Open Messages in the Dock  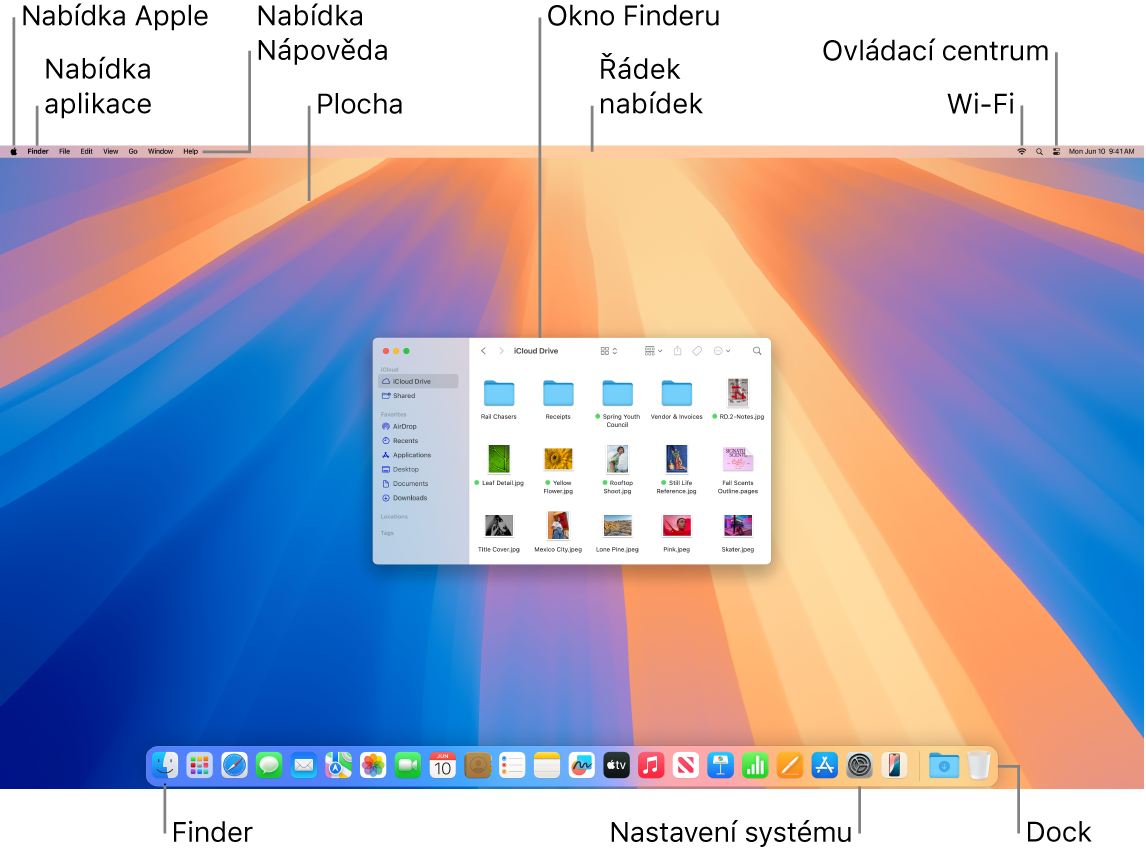tap(269, 766)
